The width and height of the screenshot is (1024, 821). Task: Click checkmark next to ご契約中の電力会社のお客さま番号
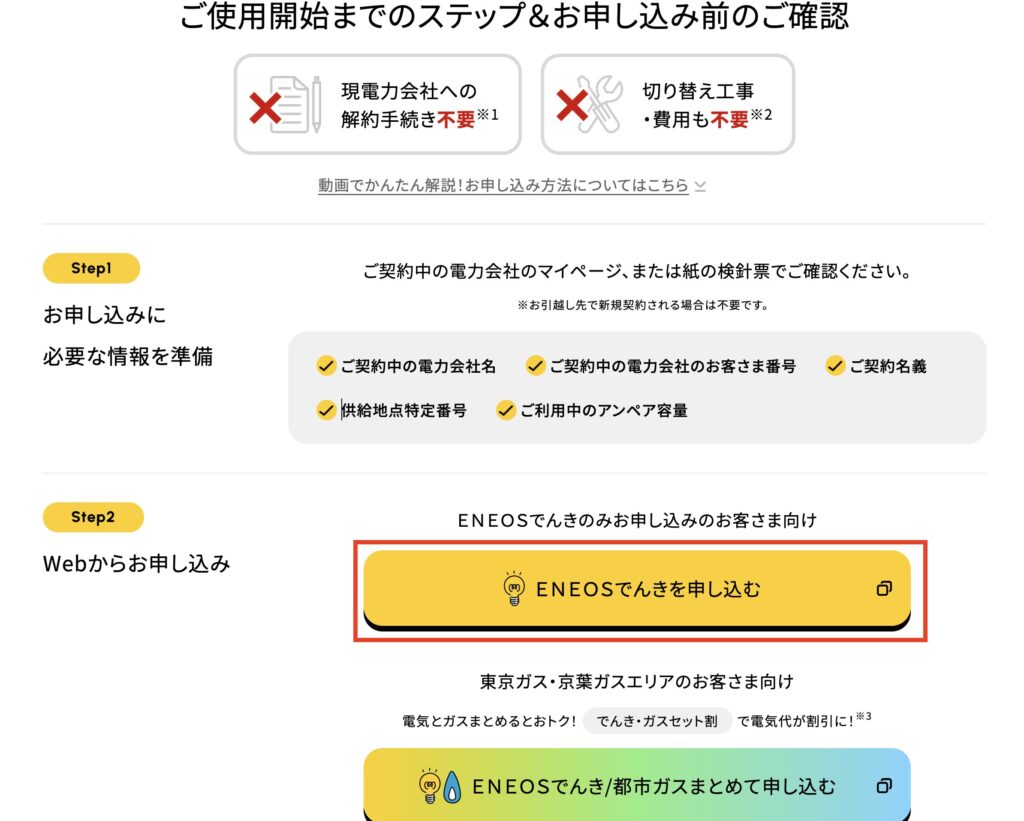[535, 366]
